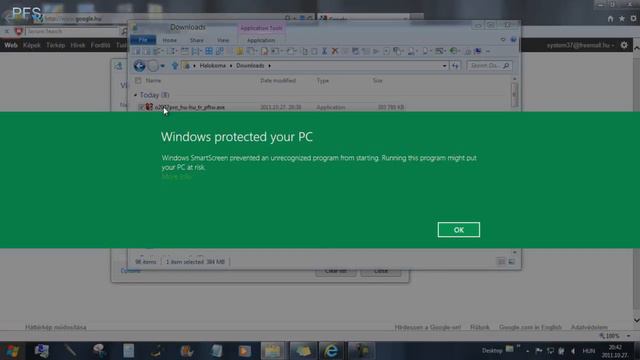Open the Google account email dropdown
Viewport: 640px width, 360px height.
[580, 45]
